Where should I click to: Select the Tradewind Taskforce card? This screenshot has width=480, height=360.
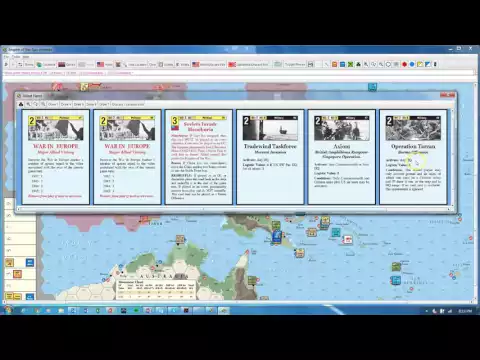click(x=270, y=157)
